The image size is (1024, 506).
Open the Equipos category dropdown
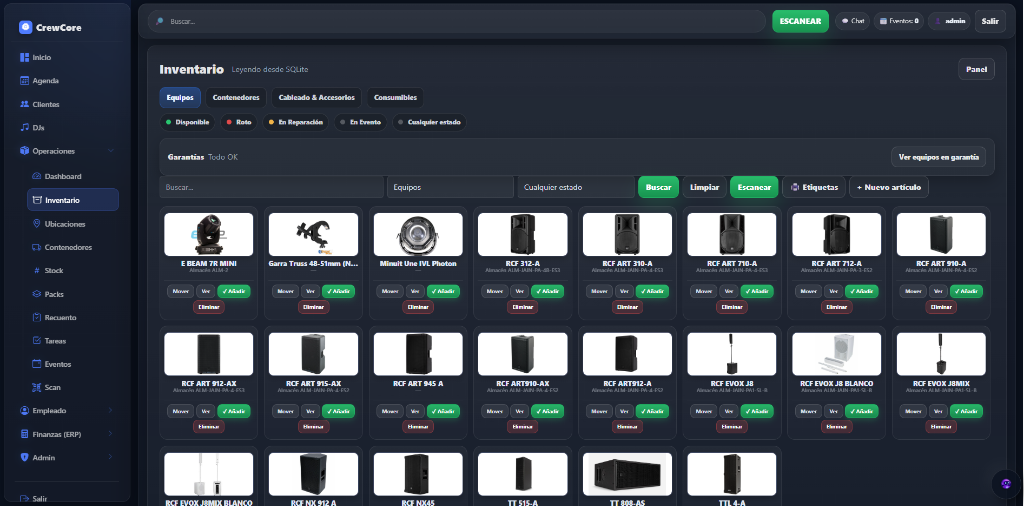click(450, 187)
